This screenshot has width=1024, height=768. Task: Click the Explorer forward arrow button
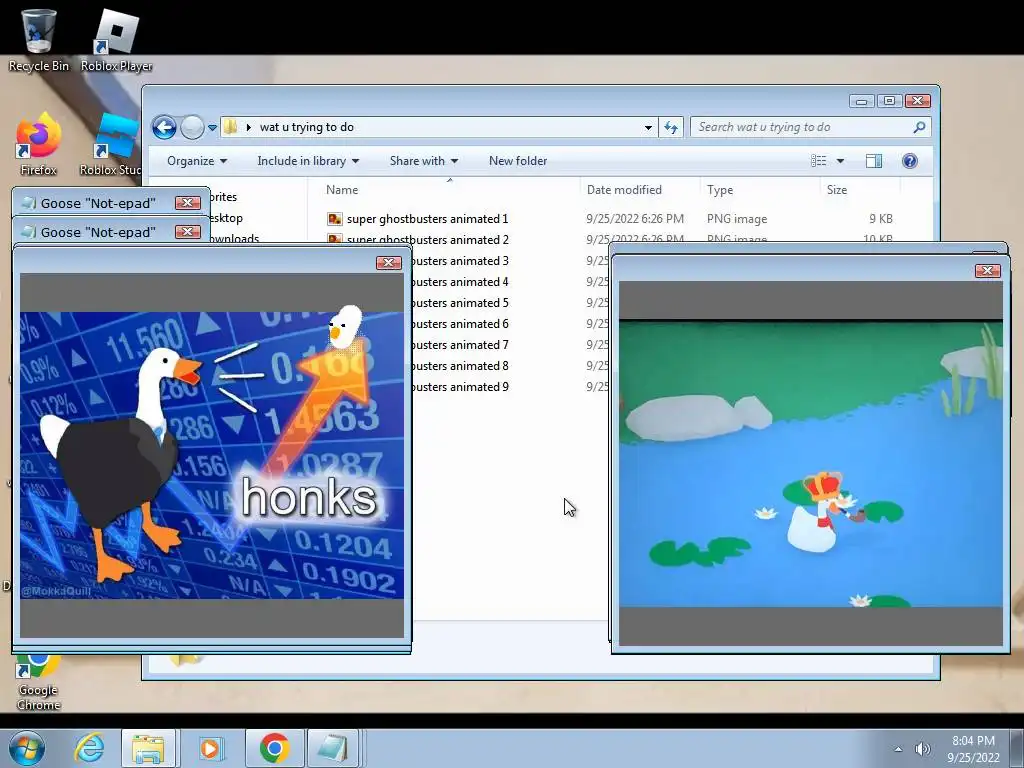(192, 127)
